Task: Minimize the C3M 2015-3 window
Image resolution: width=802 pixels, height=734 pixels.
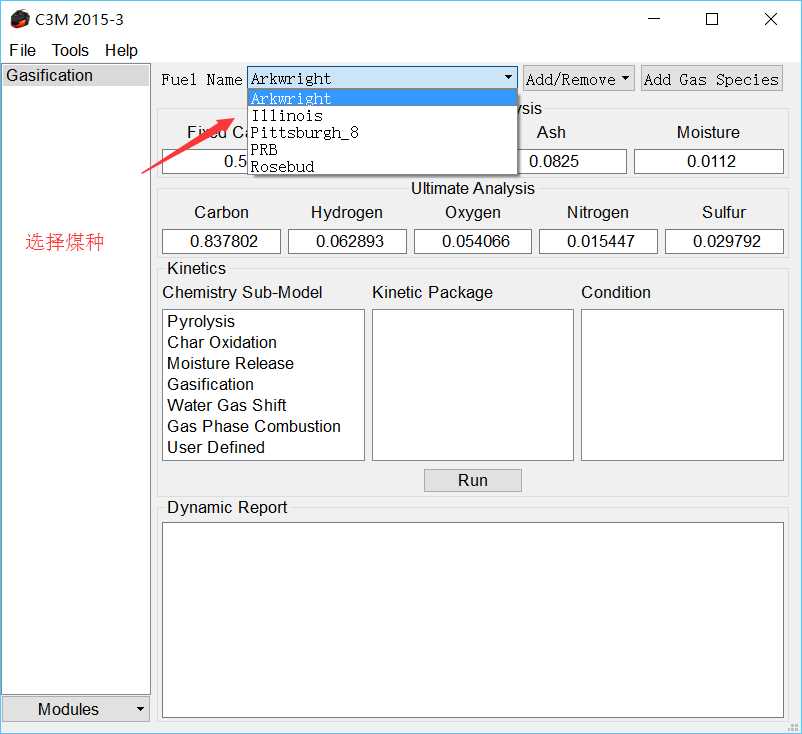Action: (654, 19)
